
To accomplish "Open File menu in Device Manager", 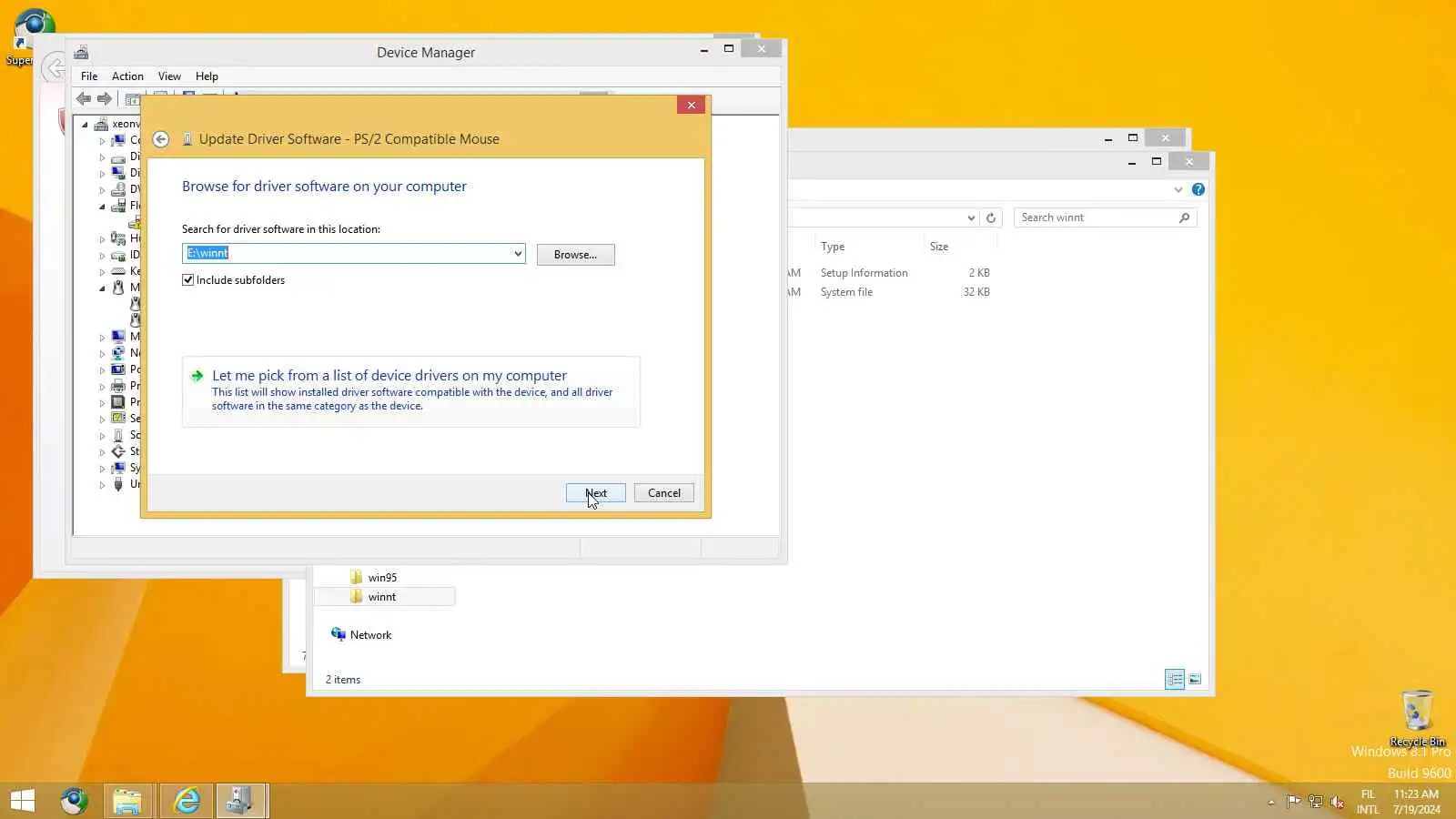I will (89, 76).
